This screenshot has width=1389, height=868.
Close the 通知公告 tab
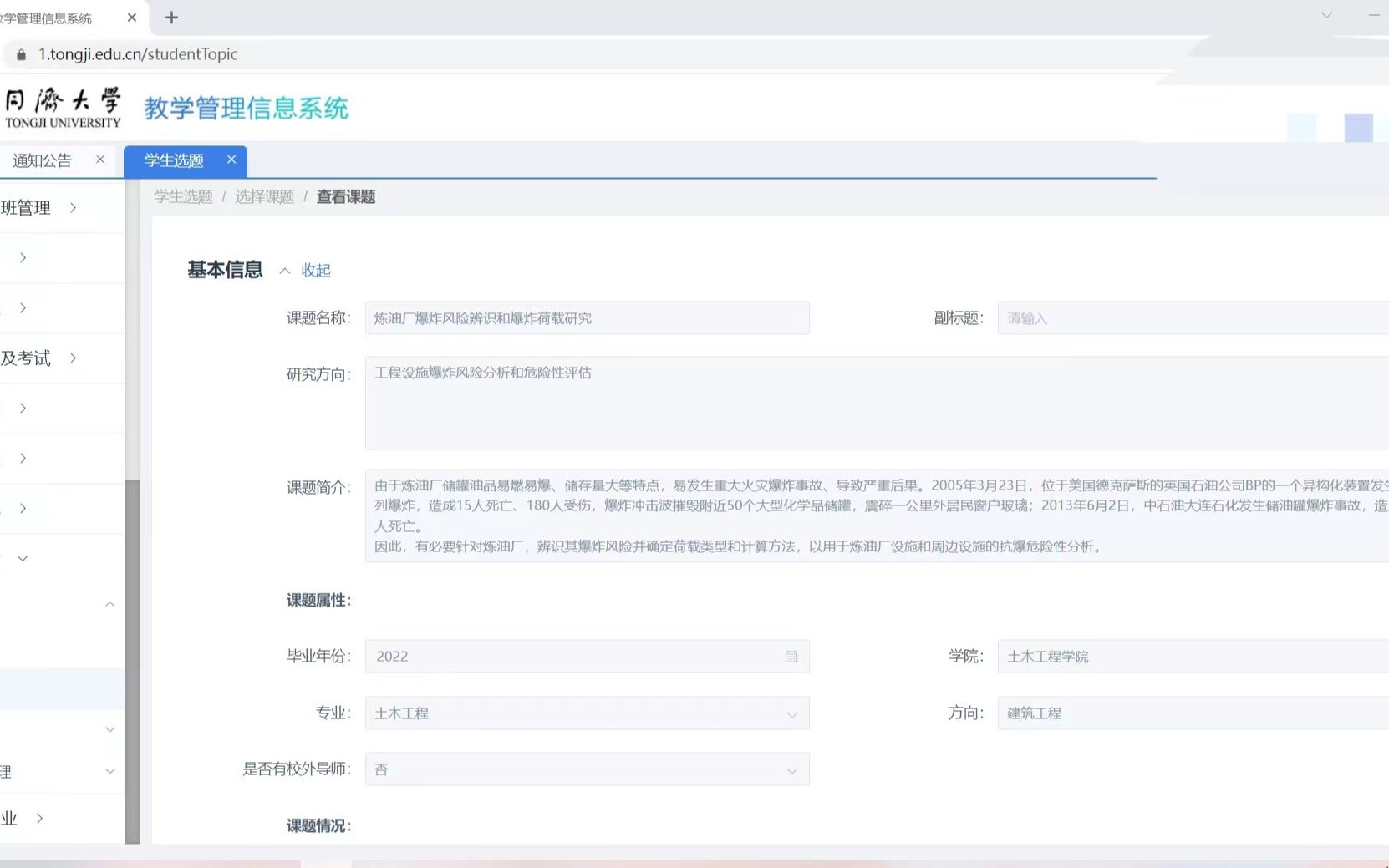100,160
